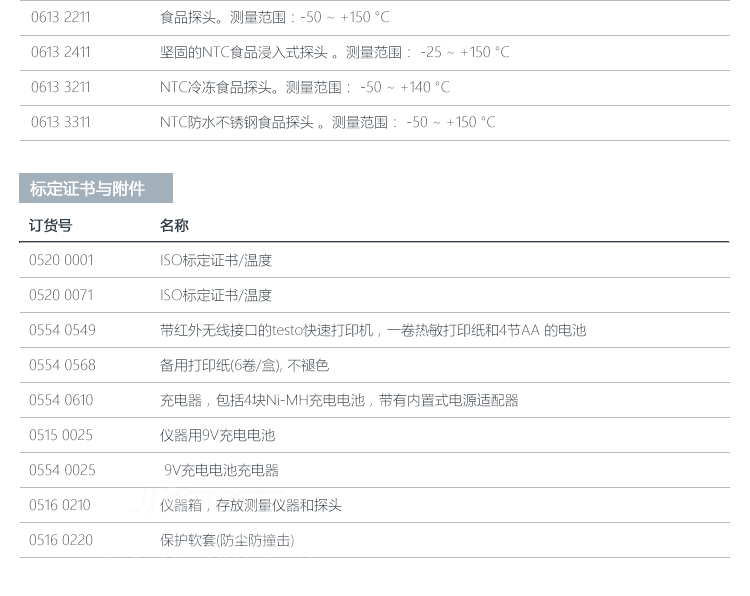Select the 坚固的NTC食品浸入式探头 description
750x596 pixels.
tap(334, 52)
